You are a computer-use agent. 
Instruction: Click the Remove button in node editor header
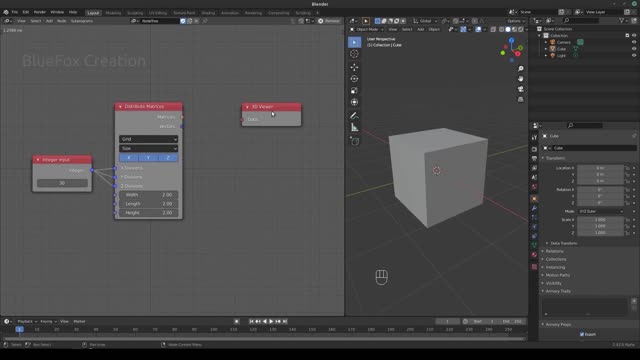point(329,21)
